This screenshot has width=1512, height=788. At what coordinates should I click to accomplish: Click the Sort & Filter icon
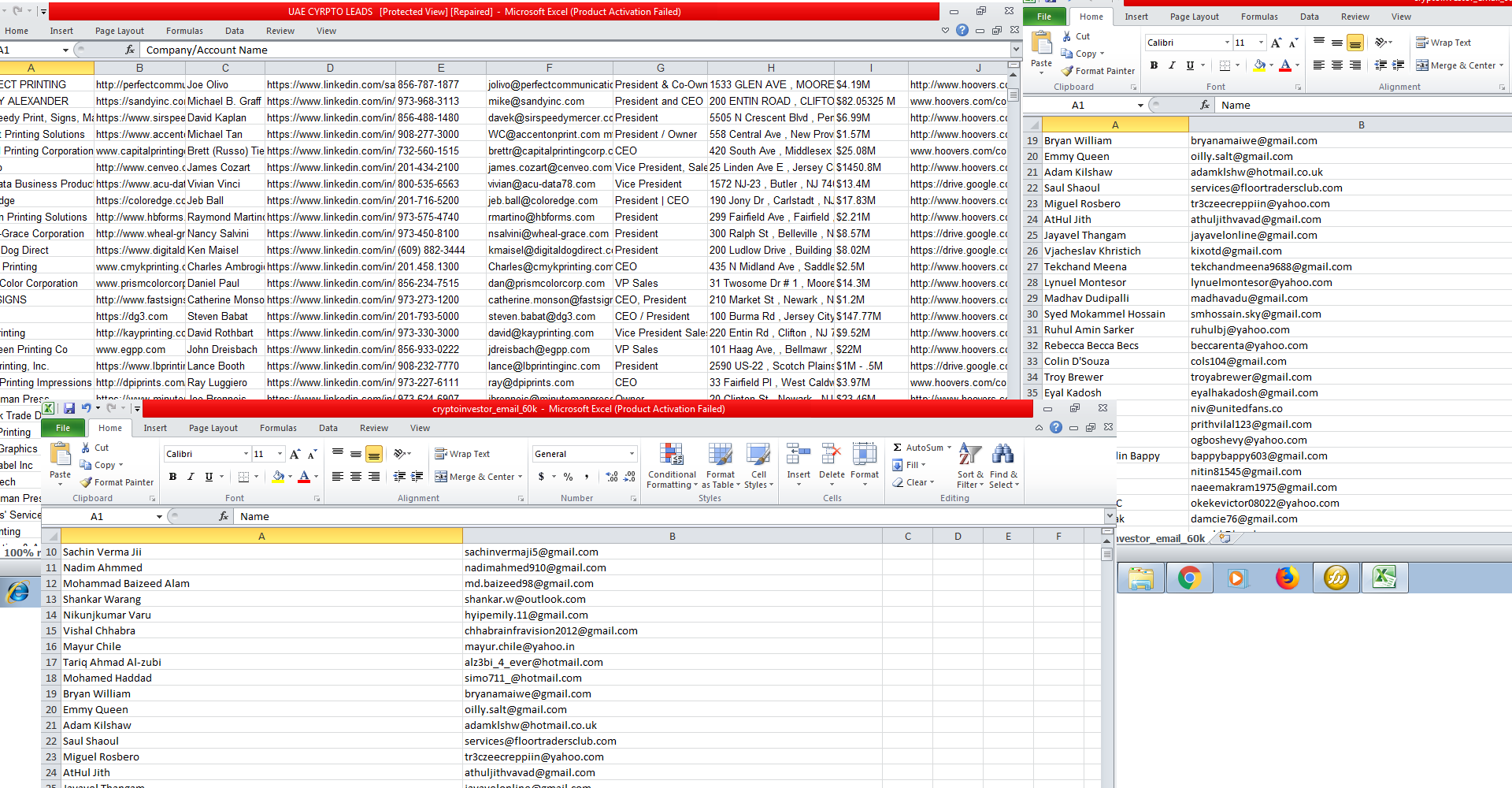tap(969, 465)
